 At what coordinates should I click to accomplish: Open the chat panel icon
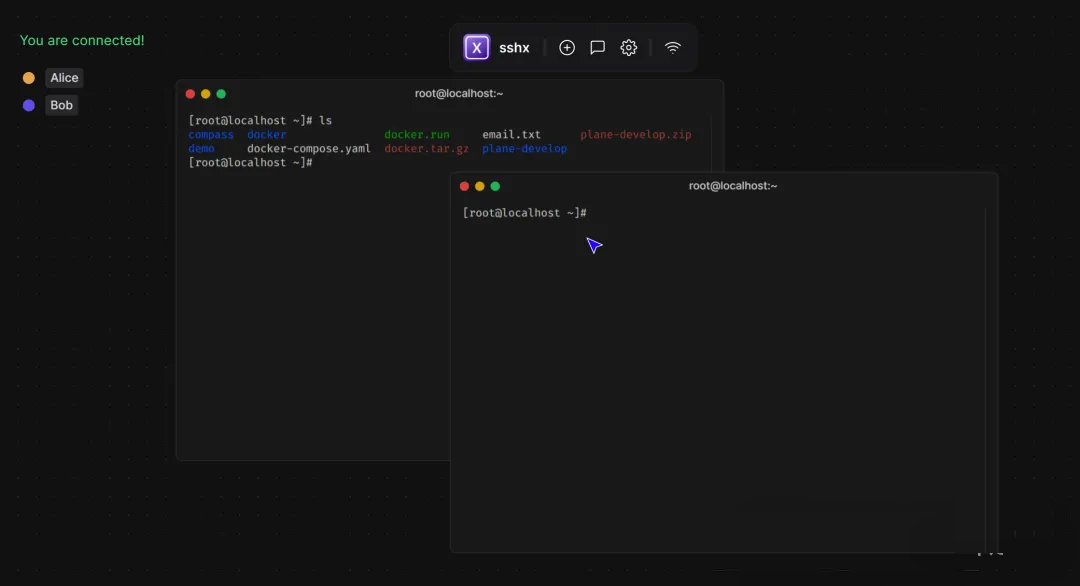(598, 47)
